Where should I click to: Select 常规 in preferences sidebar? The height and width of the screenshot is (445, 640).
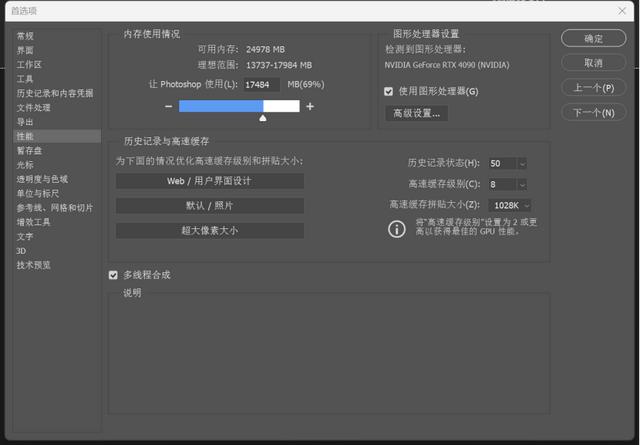coord(25,36)
